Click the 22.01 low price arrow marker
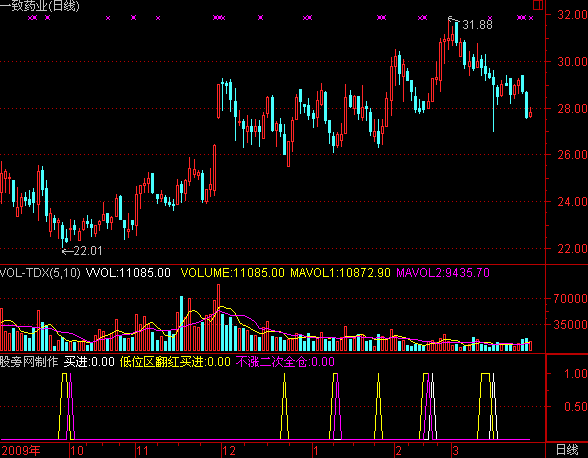Screen dimensions: 588x458 tap(82, 251)
